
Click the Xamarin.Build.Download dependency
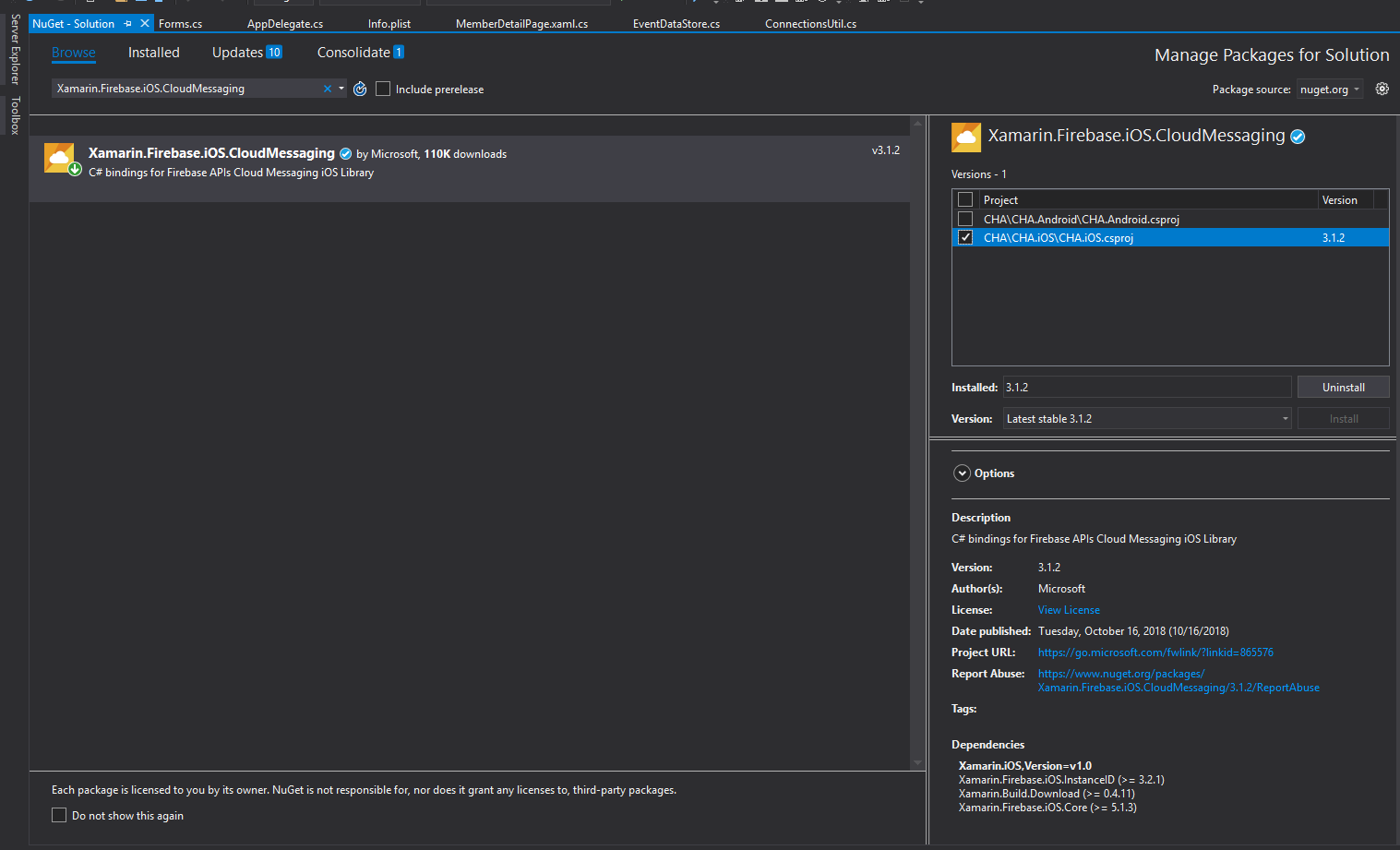1047,794
